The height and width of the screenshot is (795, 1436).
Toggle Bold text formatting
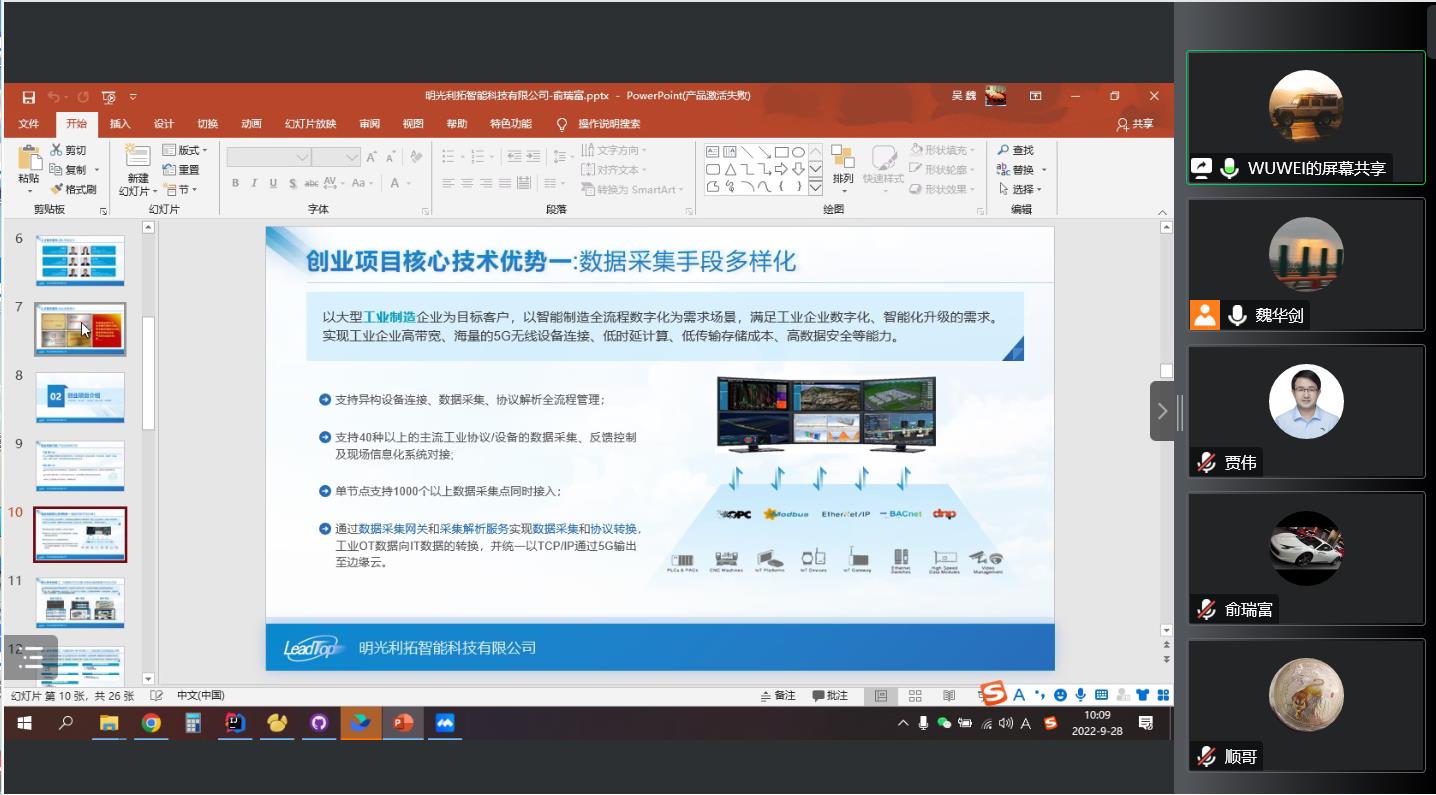click(235, 183)
